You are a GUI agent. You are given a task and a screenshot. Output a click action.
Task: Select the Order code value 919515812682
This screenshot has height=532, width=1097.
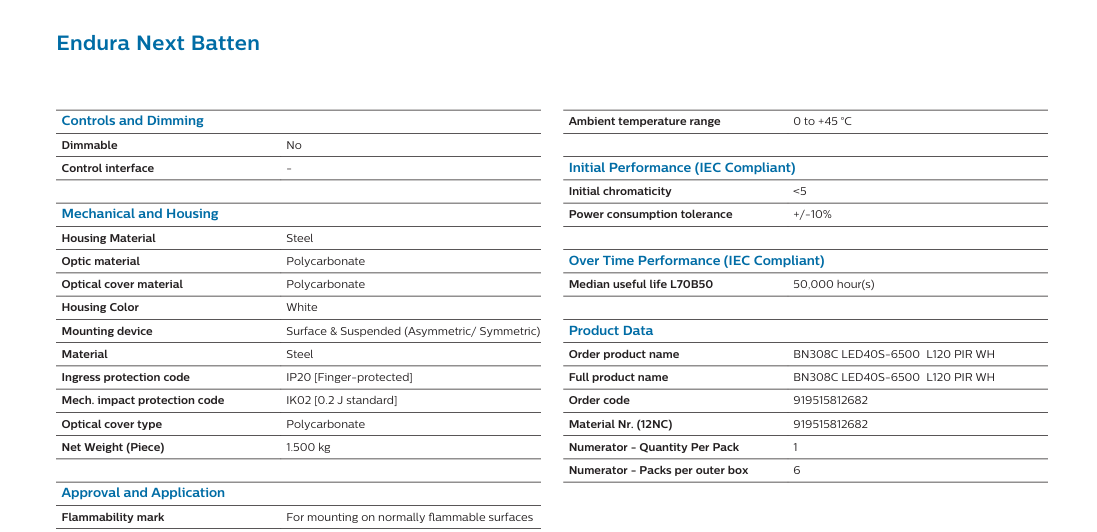pos(830,401)
